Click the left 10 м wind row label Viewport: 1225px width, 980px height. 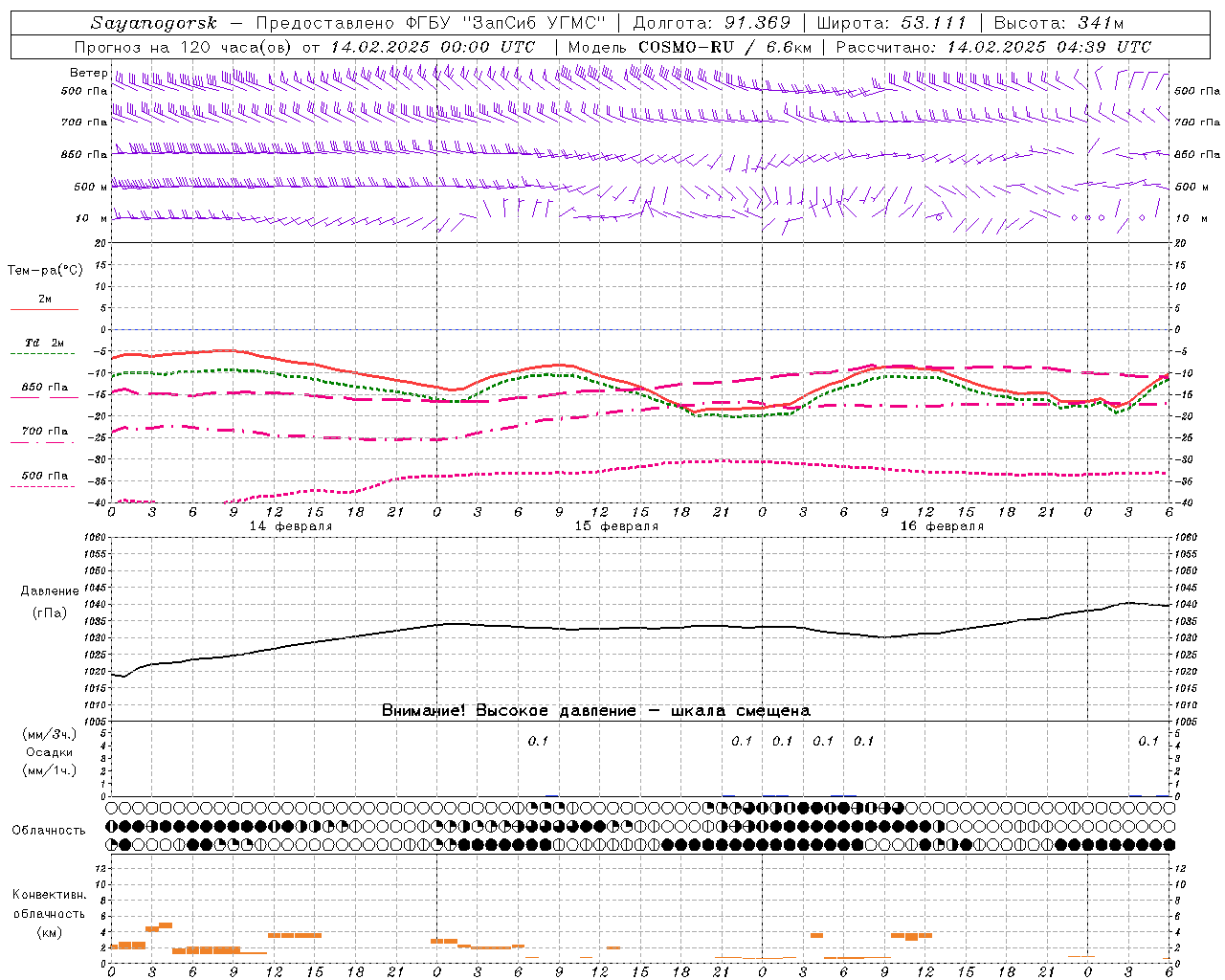pyautogui.click(x=92, y=218)
